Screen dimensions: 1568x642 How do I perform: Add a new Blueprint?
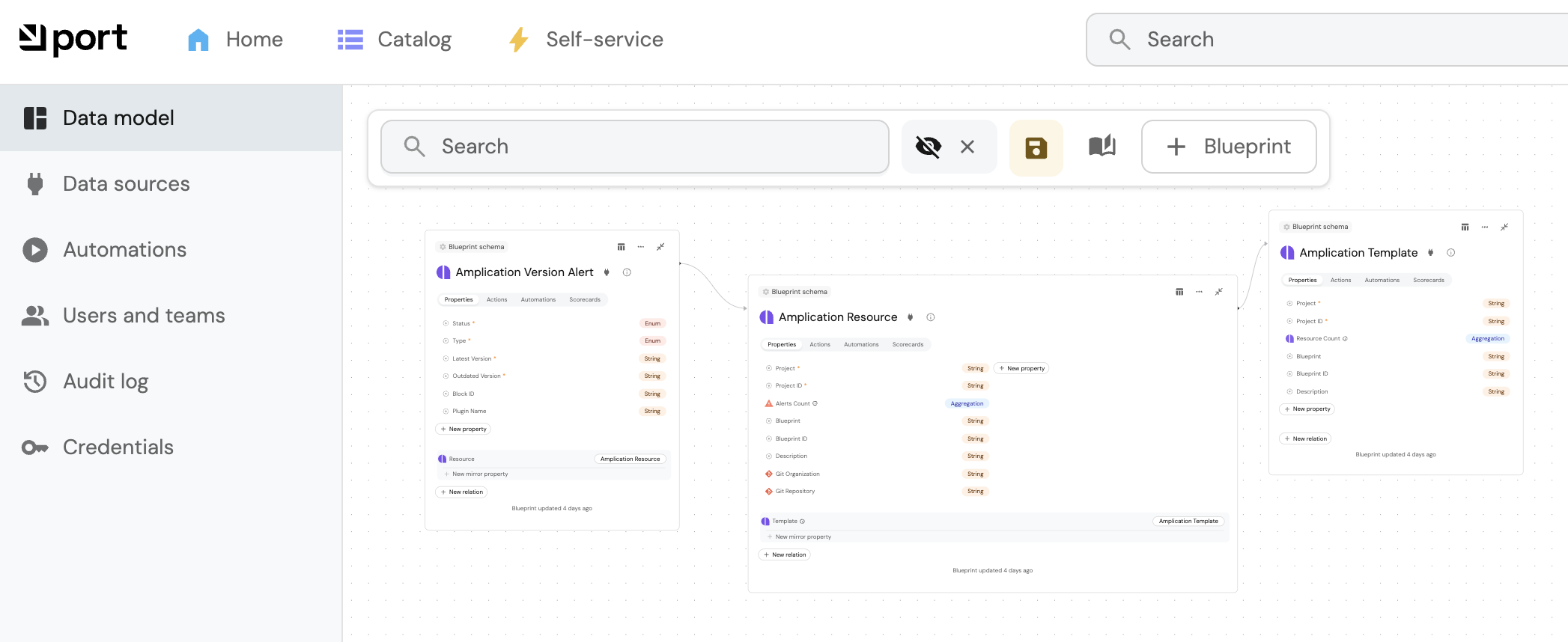point(1229,147)
